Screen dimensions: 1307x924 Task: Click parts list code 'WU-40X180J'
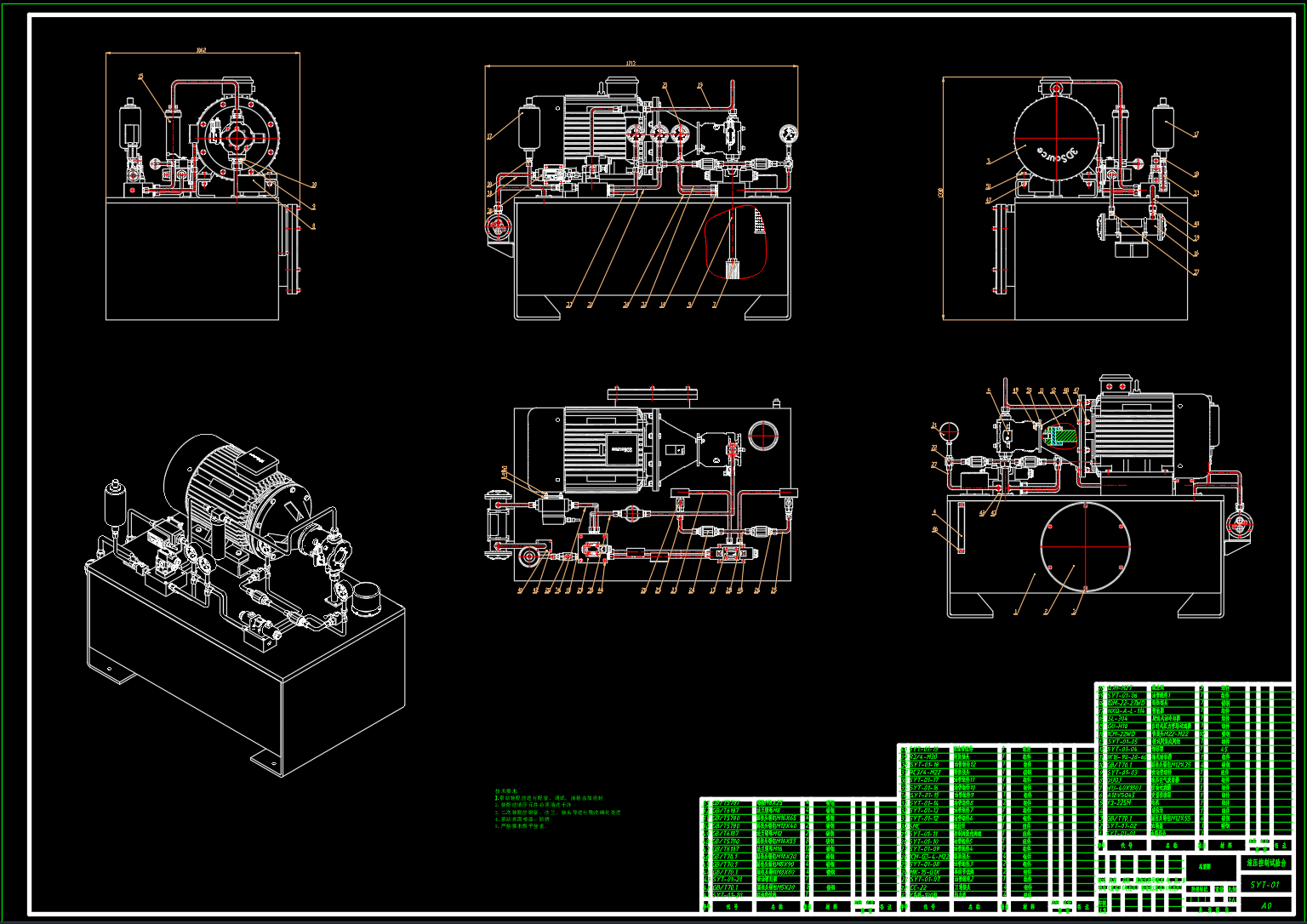tap(1124, 787)
